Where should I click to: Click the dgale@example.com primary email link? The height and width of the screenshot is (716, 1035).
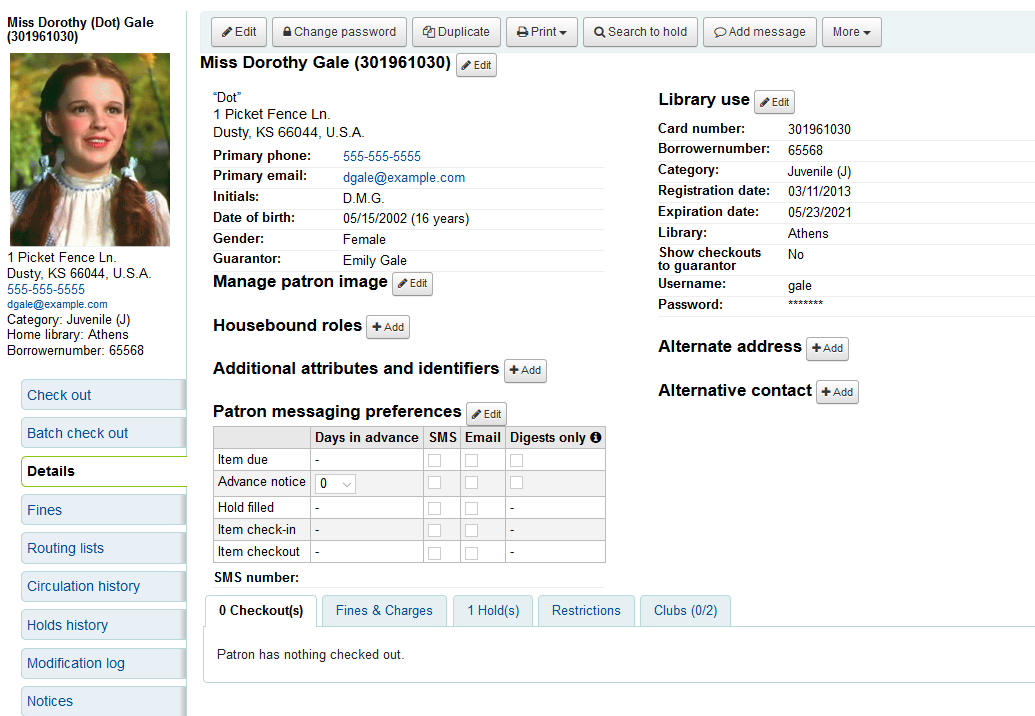tap(403, 177)
